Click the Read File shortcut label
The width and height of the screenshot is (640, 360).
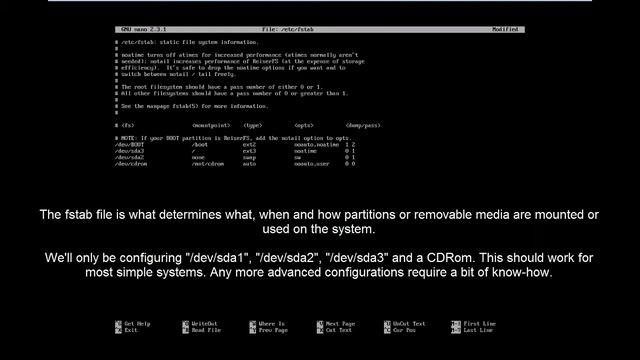[x=206, y=330]
